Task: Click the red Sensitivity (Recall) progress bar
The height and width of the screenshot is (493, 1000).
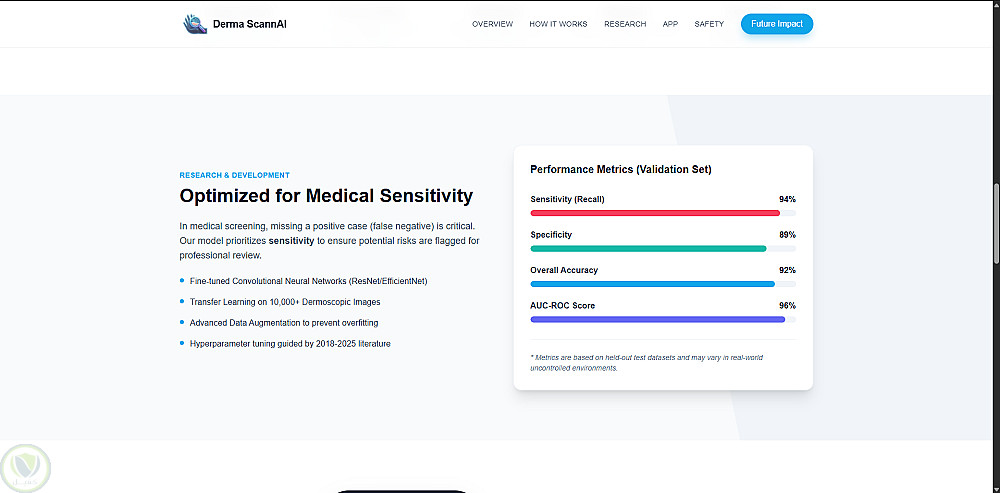Action: (655, 213)
